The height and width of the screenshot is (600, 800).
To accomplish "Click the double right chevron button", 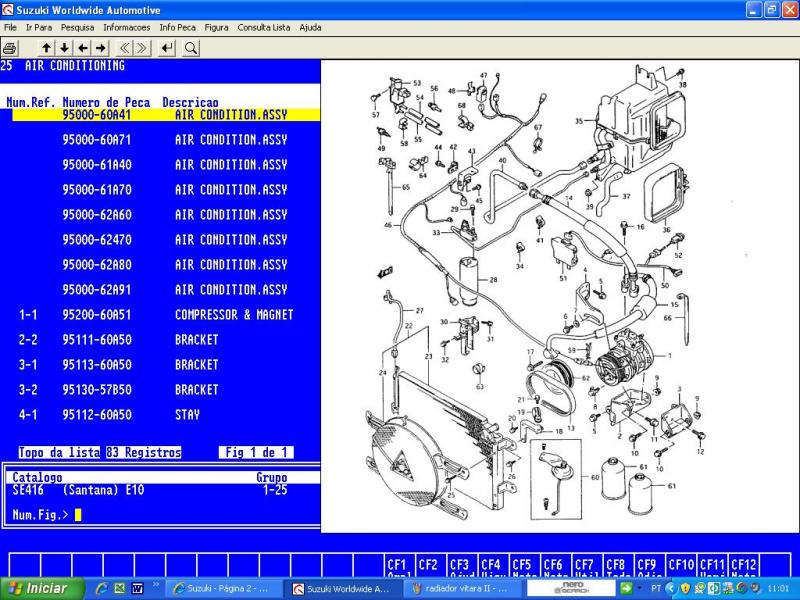I will (x=142, y=48).
